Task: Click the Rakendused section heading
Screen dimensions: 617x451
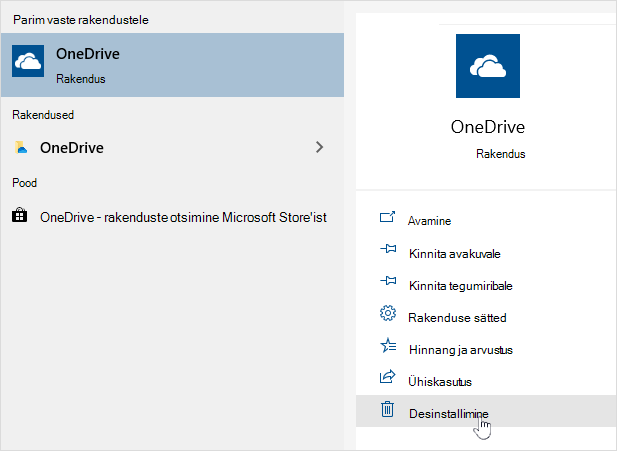Action: (43, 115)
